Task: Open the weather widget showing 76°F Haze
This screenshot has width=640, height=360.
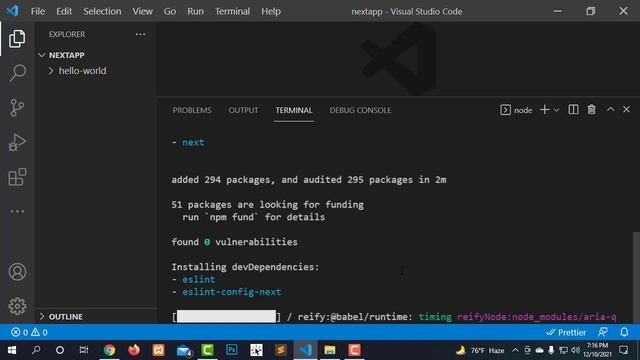Action: point(480,350)
